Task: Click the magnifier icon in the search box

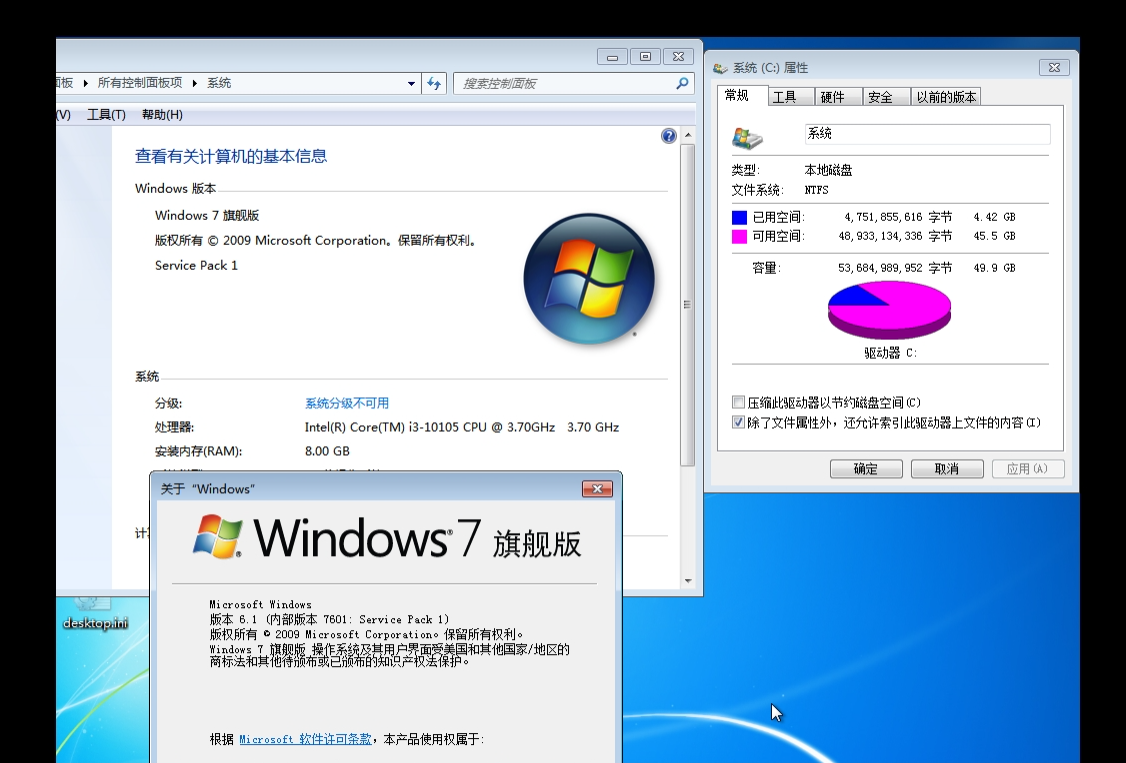Action: [x=681, y=83]
